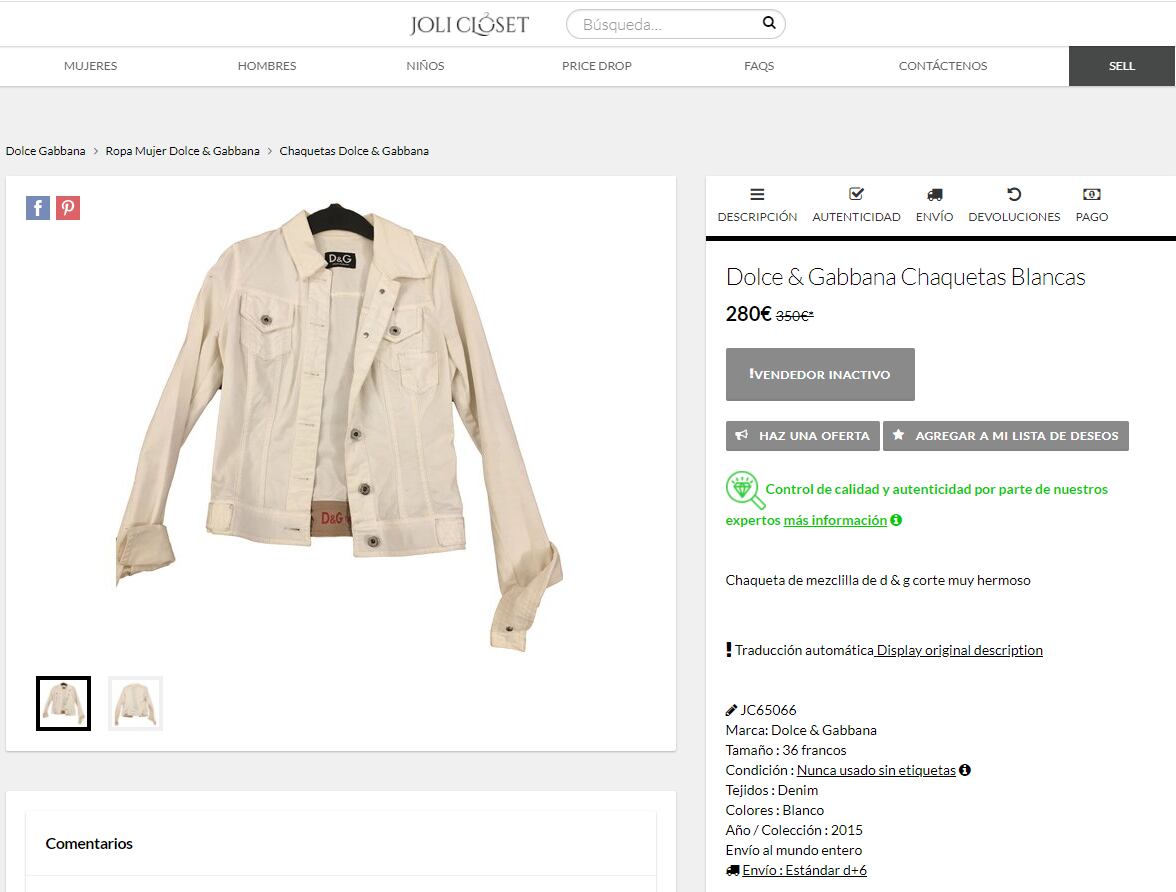1176x892 pixels.
Task: Pin the jacket on Pinterest
Action: [68, 208]
